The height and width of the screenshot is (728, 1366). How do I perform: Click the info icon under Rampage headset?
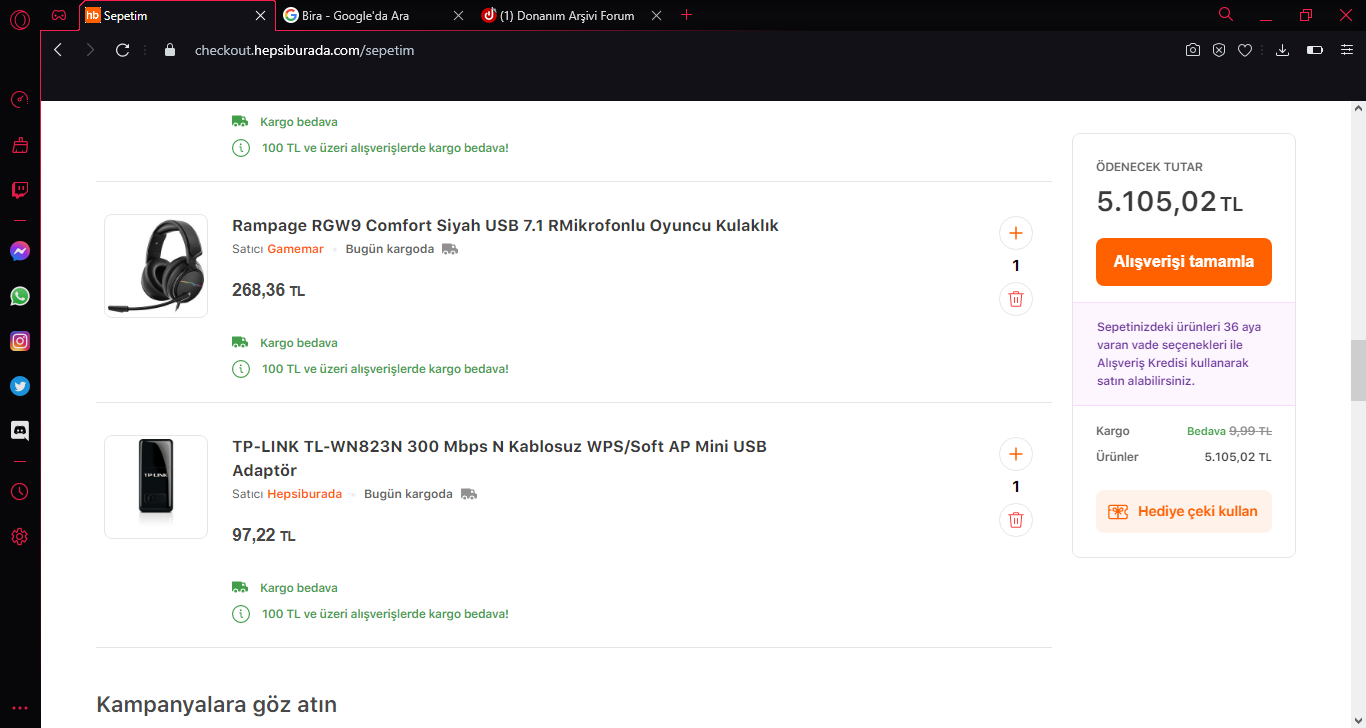tap(241, 369)
